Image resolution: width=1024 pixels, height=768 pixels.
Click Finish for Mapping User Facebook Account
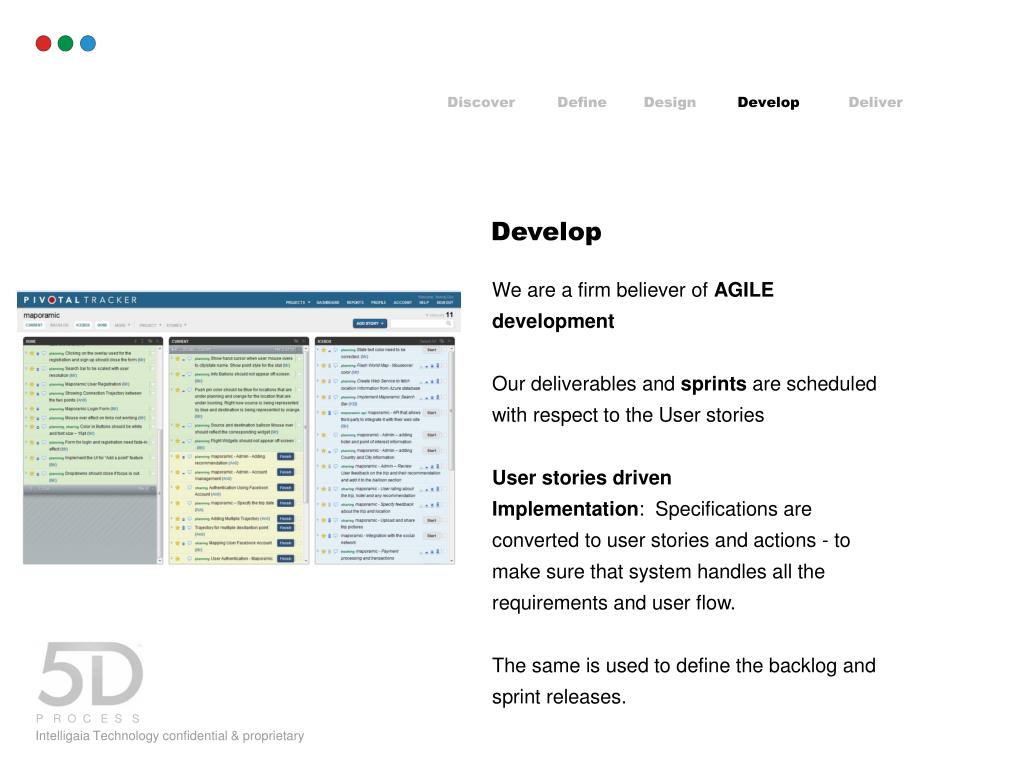click(285, 543)
